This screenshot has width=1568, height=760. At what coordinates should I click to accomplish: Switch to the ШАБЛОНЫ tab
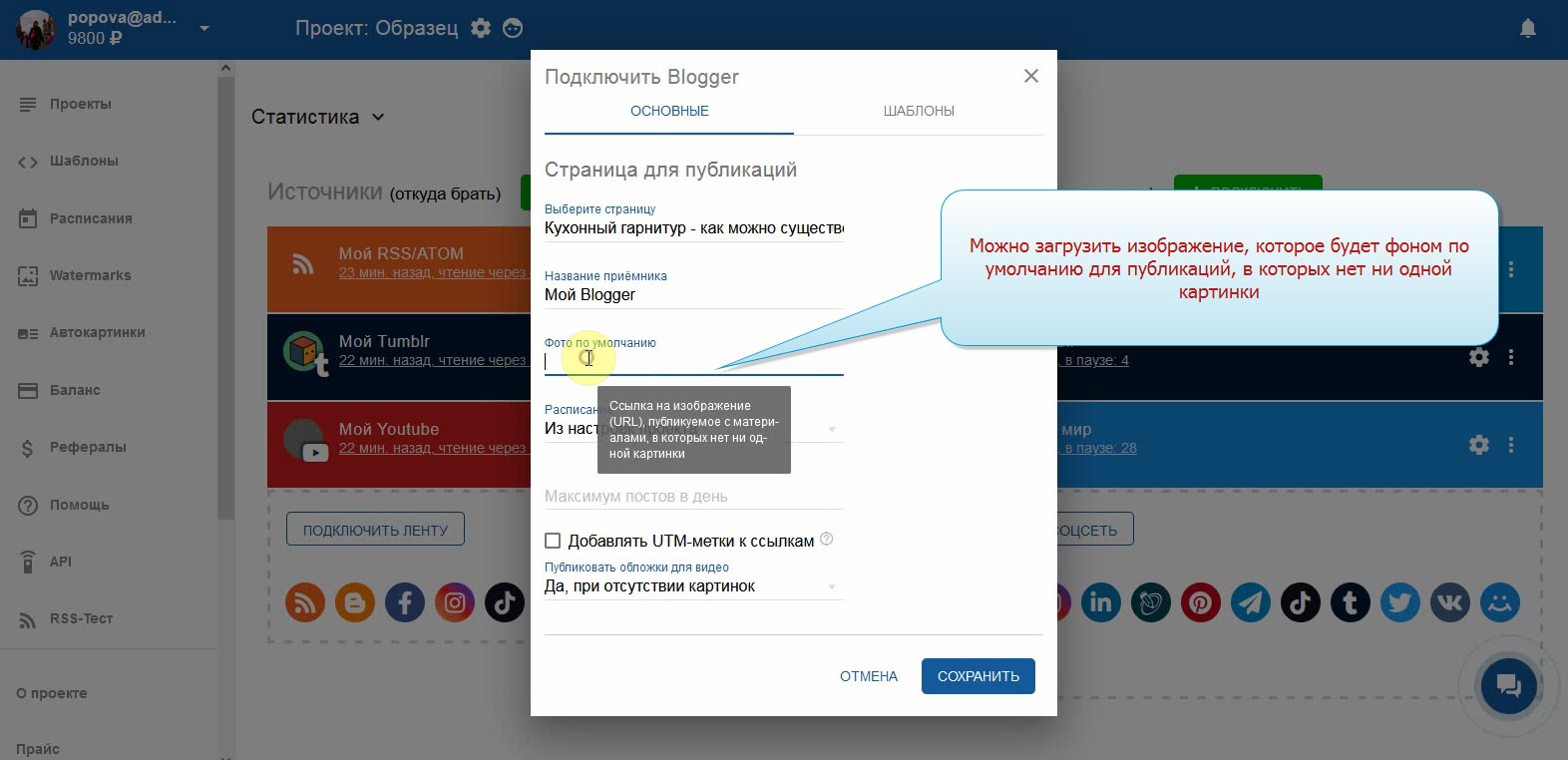(x=918, y=111)
